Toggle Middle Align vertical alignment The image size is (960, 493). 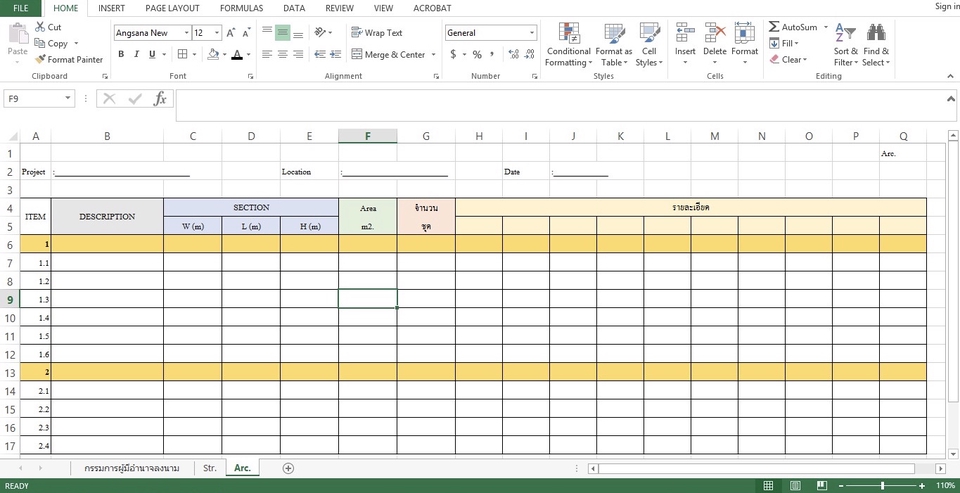click(282, 32)
